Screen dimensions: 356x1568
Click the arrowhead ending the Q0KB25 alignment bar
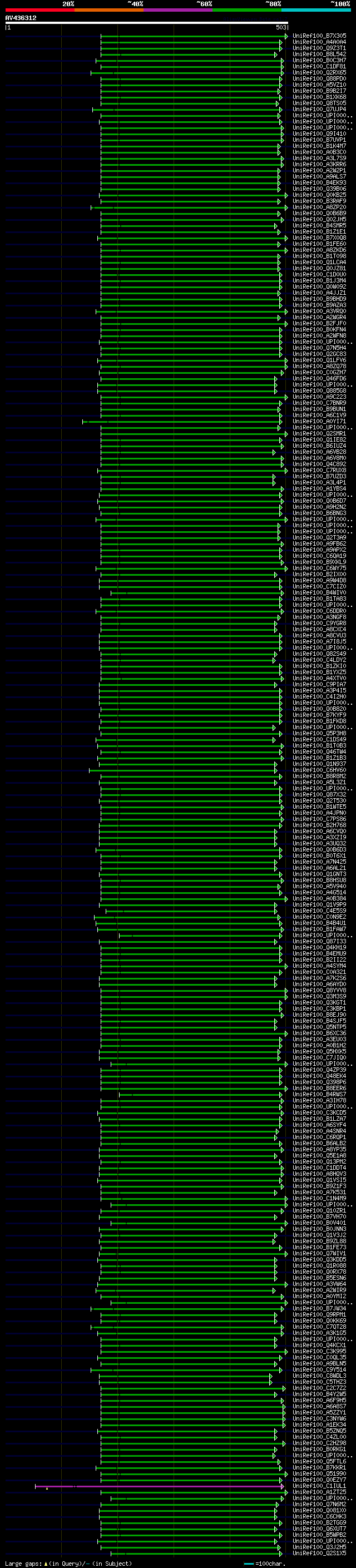[286, 195]
